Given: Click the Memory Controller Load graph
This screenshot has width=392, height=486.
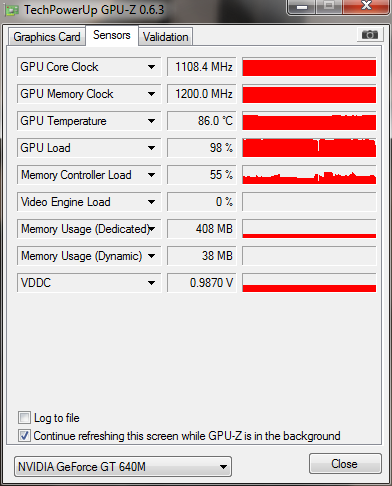Looking at the screenshot, I should 309,175.
